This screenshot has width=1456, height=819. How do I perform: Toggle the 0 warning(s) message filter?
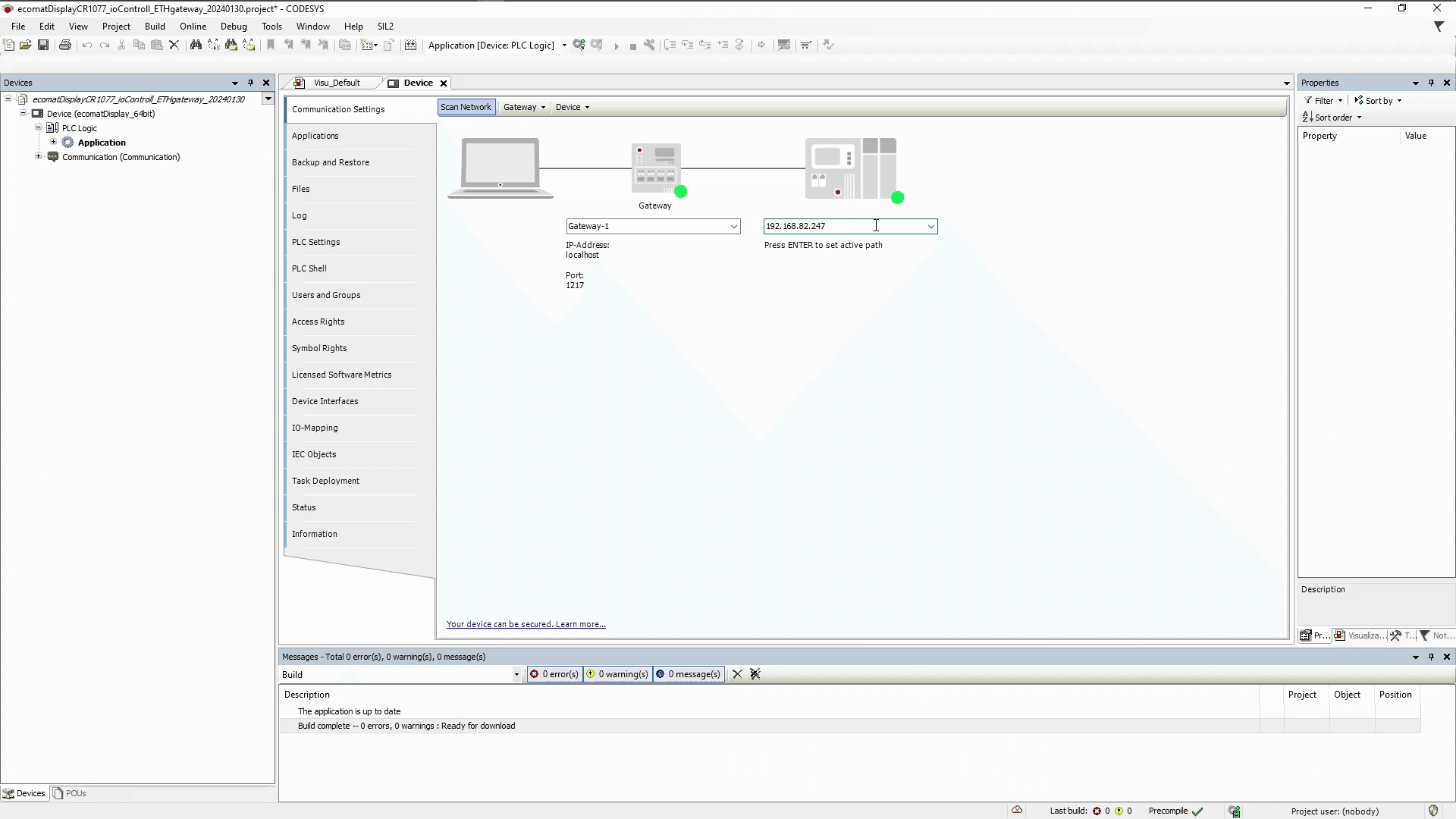click(617, 674)
